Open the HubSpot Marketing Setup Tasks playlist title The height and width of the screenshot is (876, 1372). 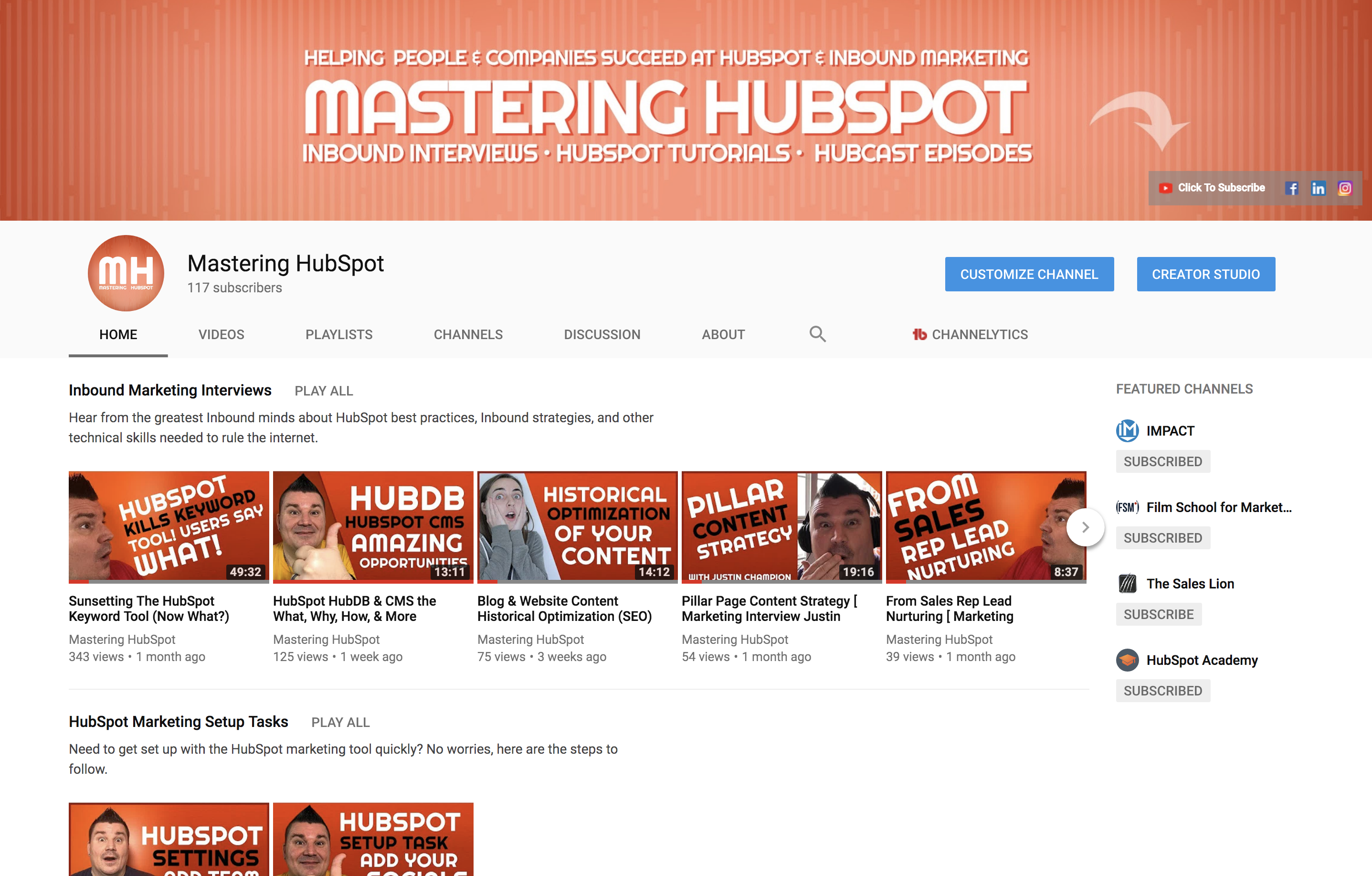(179, 722)
